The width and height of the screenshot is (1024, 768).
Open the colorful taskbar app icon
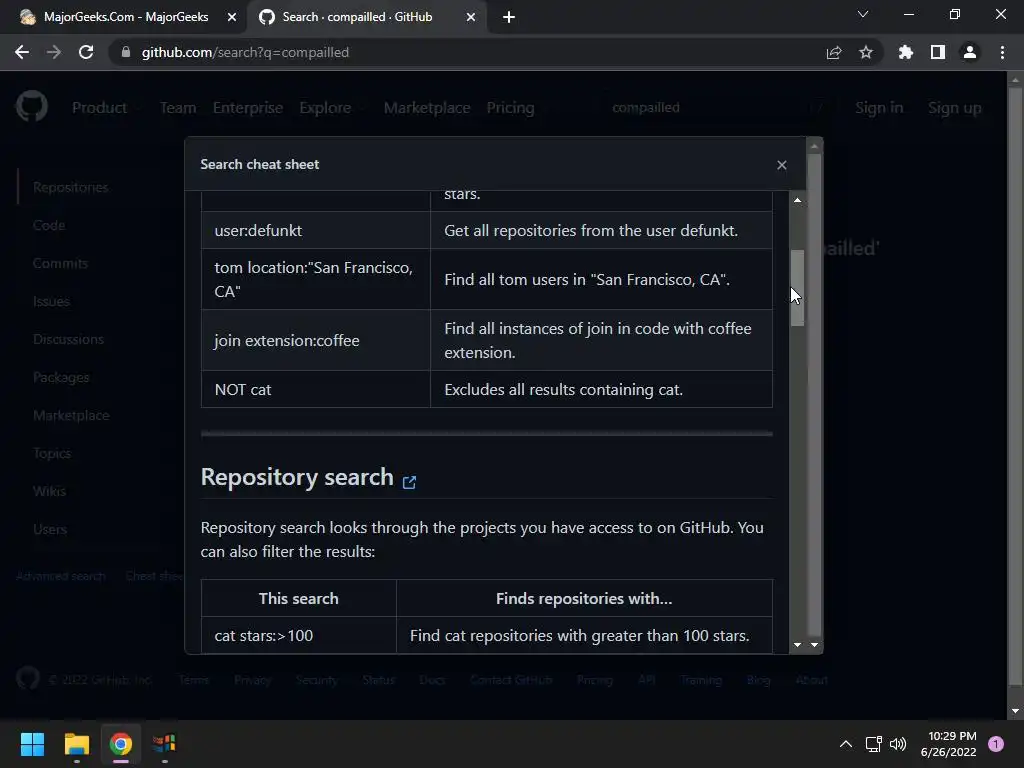[165, 744]
